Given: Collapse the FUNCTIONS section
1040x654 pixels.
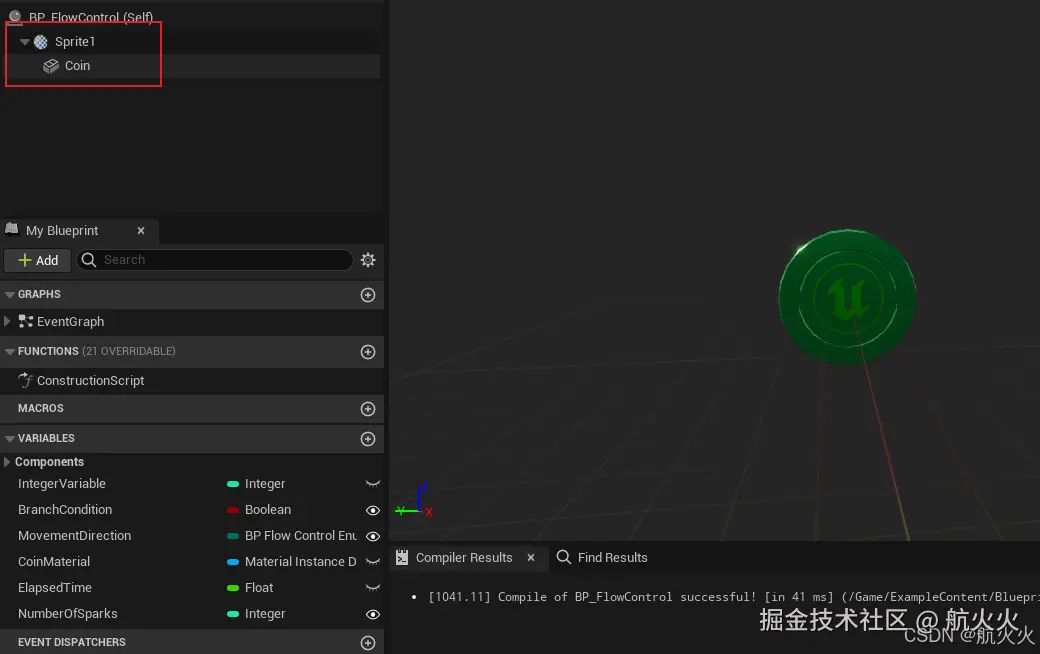Looking at the screenshot, I should tap(9, 352).
